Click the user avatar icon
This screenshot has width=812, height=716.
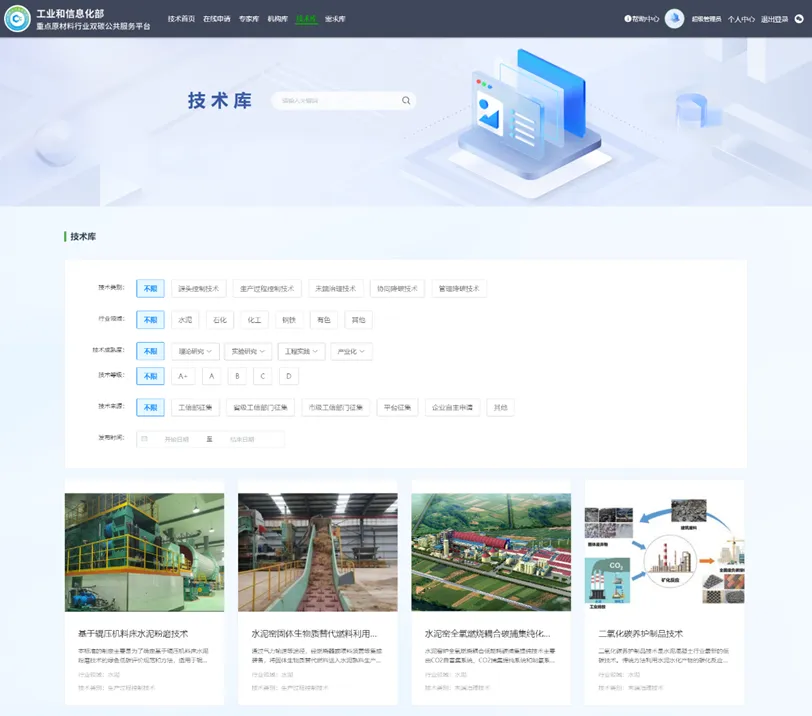click(674, 19)
